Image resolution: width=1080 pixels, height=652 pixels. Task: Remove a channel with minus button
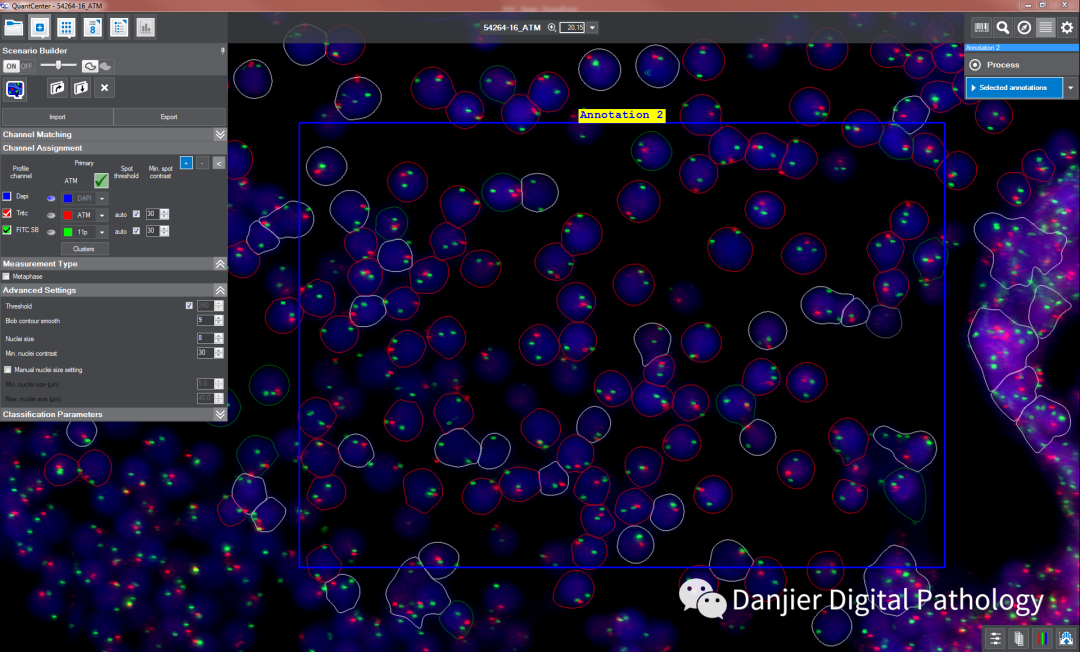[x=202, y=162]
